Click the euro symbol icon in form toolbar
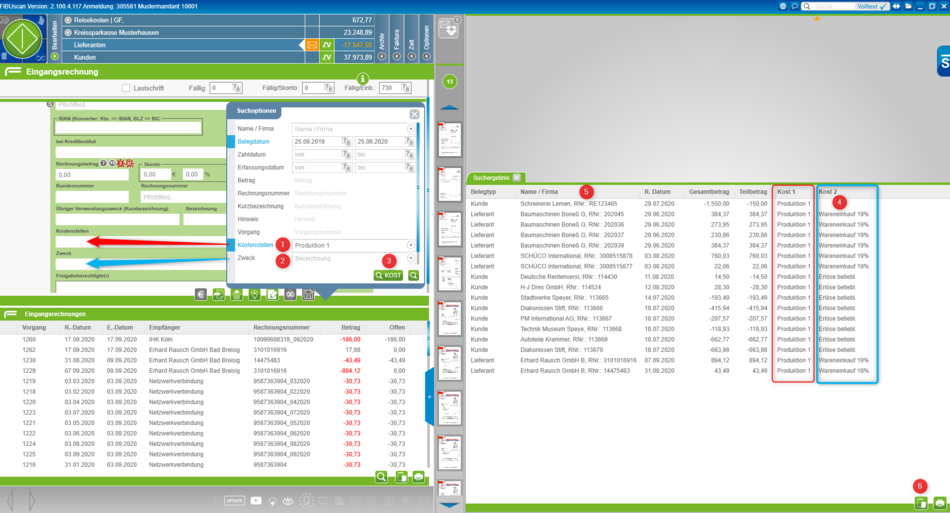The height and width of the screenshot is (513, 950). [x=201, y=295]
